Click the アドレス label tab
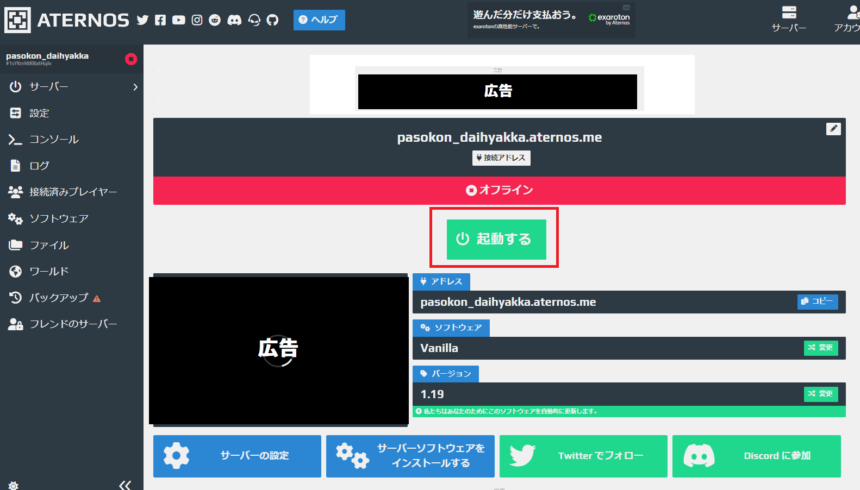Screen dimensions: 860x490 click(x=441, y=281)
